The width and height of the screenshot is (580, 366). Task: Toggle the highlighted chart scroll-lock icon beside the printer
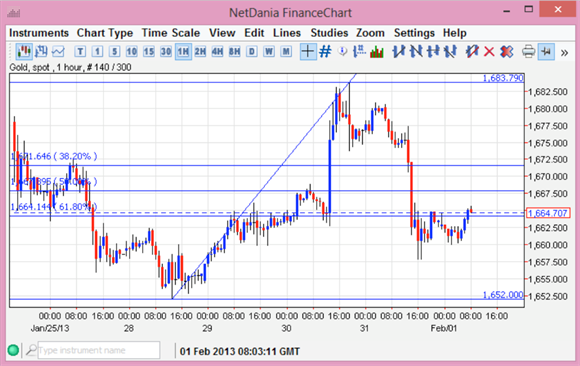coord(546,51)
